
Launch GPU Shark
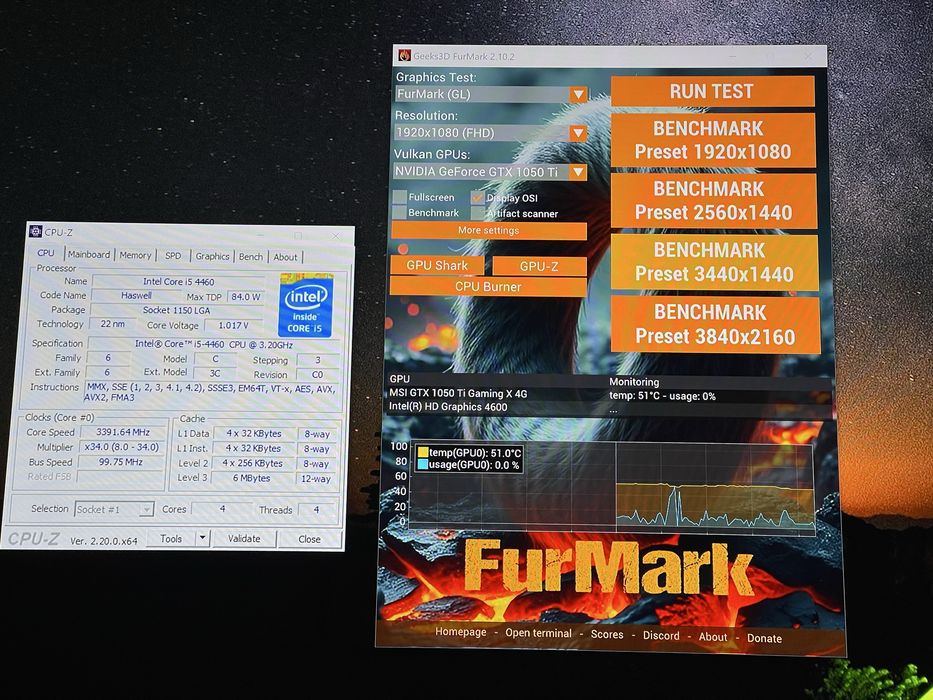pyautogui.click(x=437, y=265)
